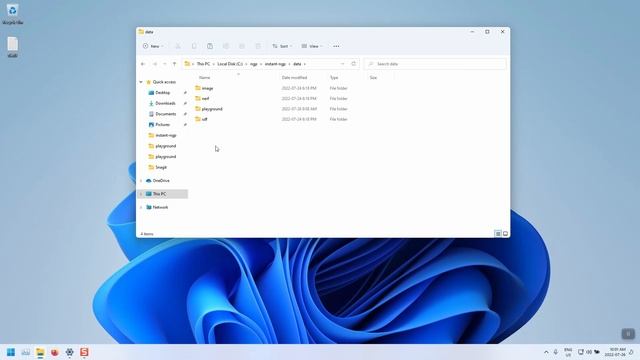Sort by the Size column header
The height and width of the screenshot is (360, 640).
click(x=373, y=78)
